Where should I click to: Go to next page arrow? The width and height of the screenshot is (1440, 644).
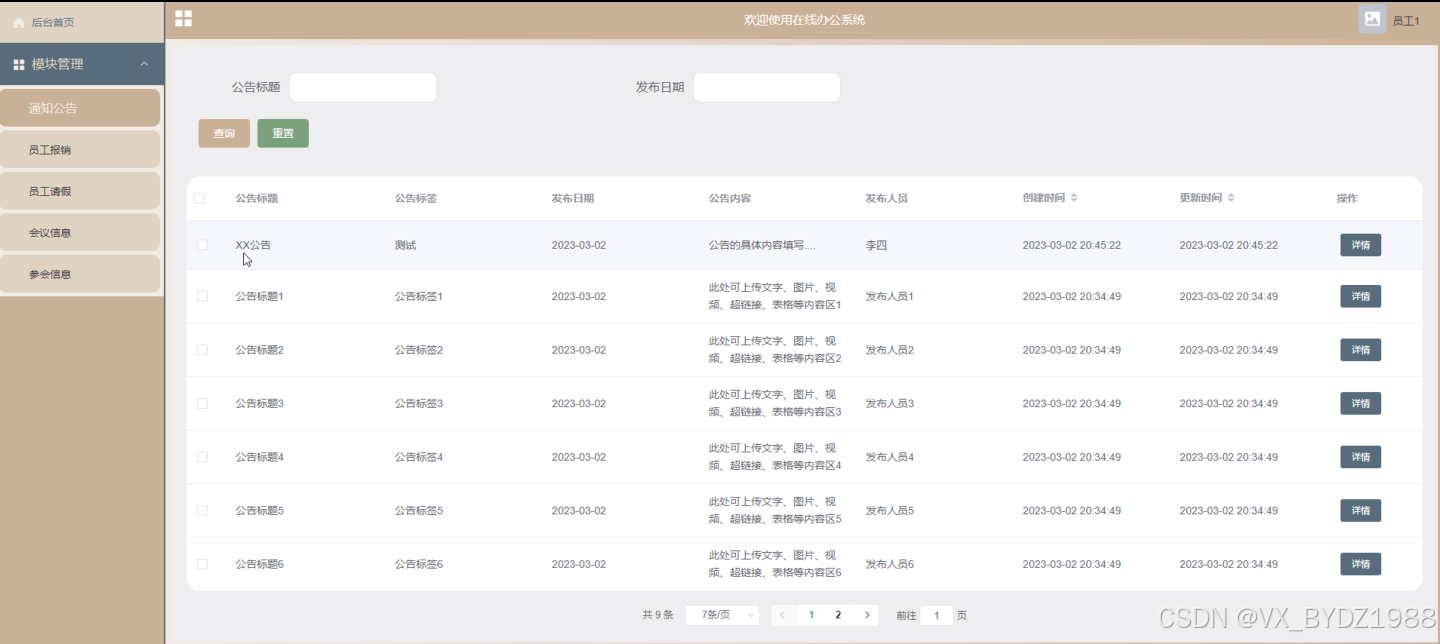click(x=867, y=615)
